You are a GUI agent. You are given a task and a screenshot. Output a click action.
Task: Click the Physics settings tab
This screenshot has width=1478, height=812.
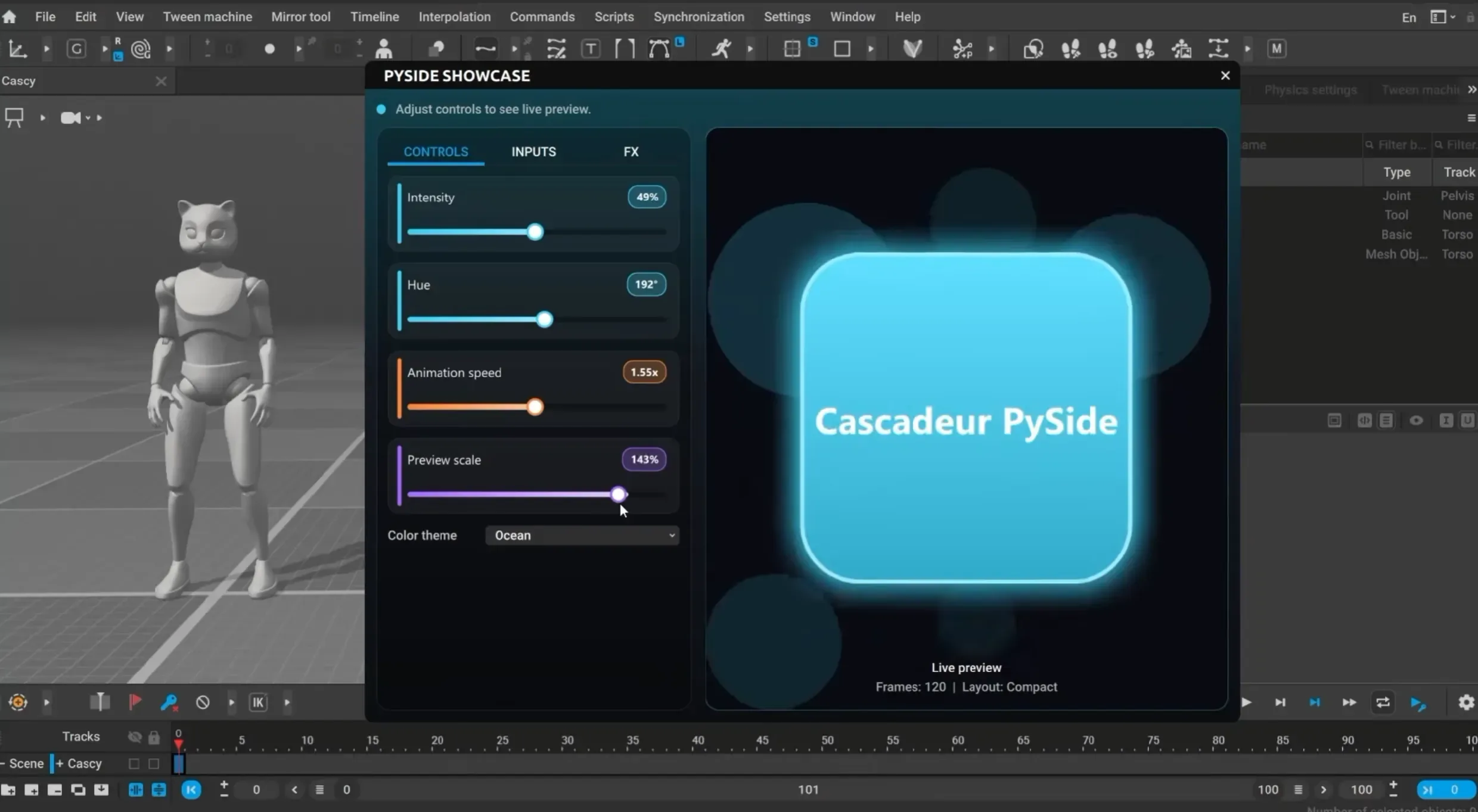tap(1310, 90)
